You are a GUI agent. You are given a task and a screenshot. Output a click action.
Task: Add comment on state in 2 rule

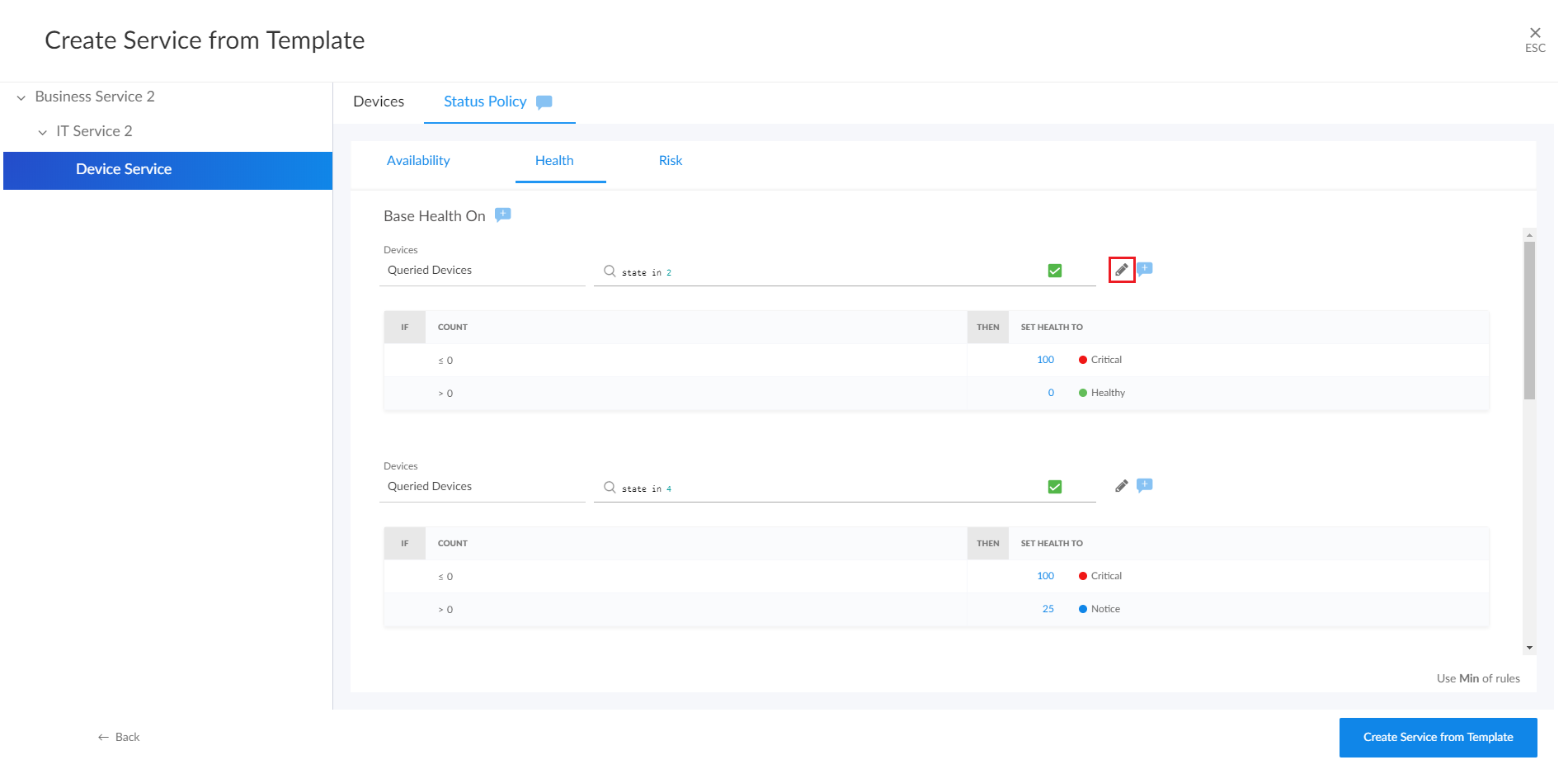pos(1145,269)
